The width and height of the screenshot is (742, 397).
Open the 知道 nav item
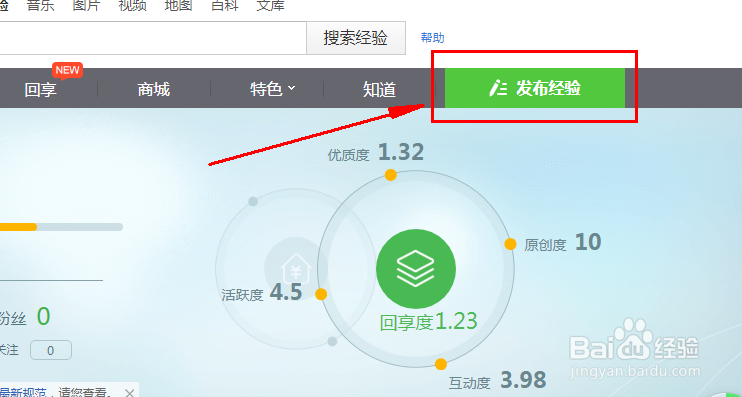pyautogui.click(x=379, y=89)
